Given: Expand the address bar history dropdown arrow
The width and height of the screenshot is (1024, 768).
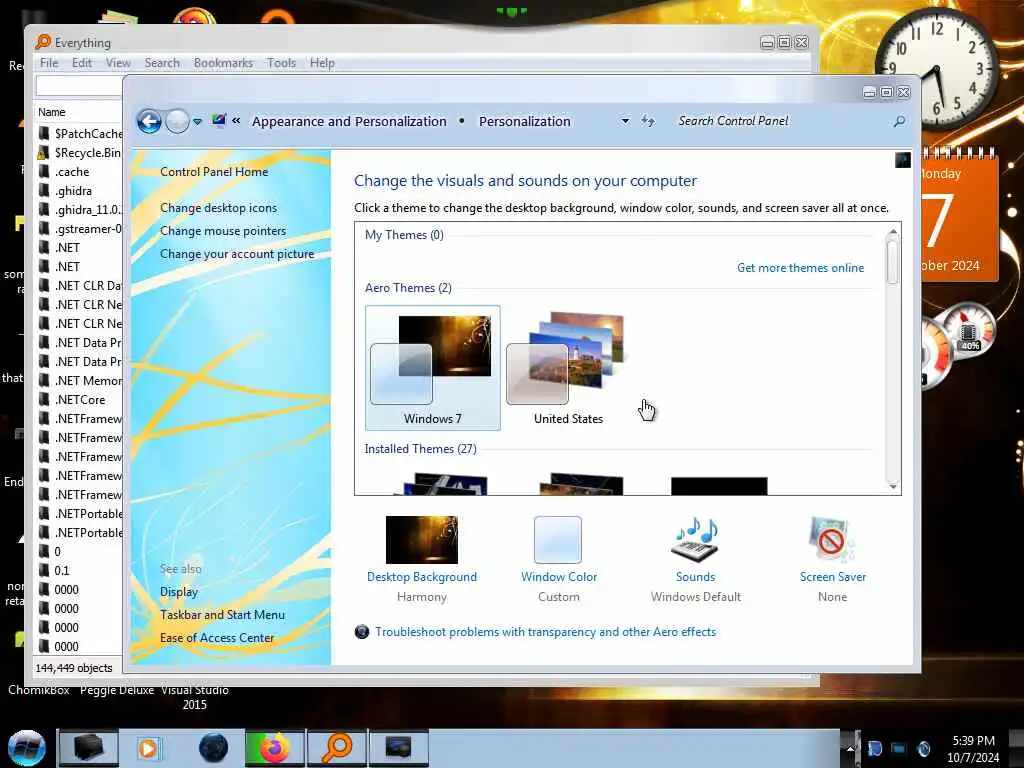Looking at the screenshot, I should [x=625, y=121].
